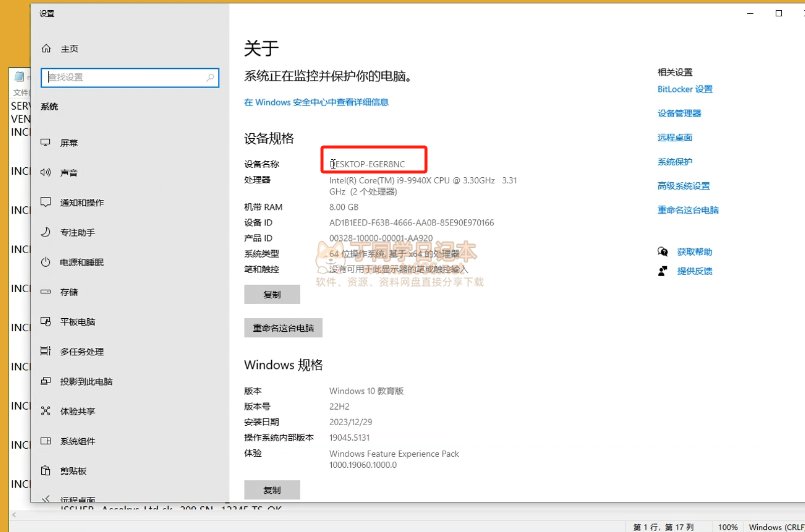
Task: Open Windows Security details link (在 Windows 安全中心中查看详细信息)
Action: [x=316, y=102]
